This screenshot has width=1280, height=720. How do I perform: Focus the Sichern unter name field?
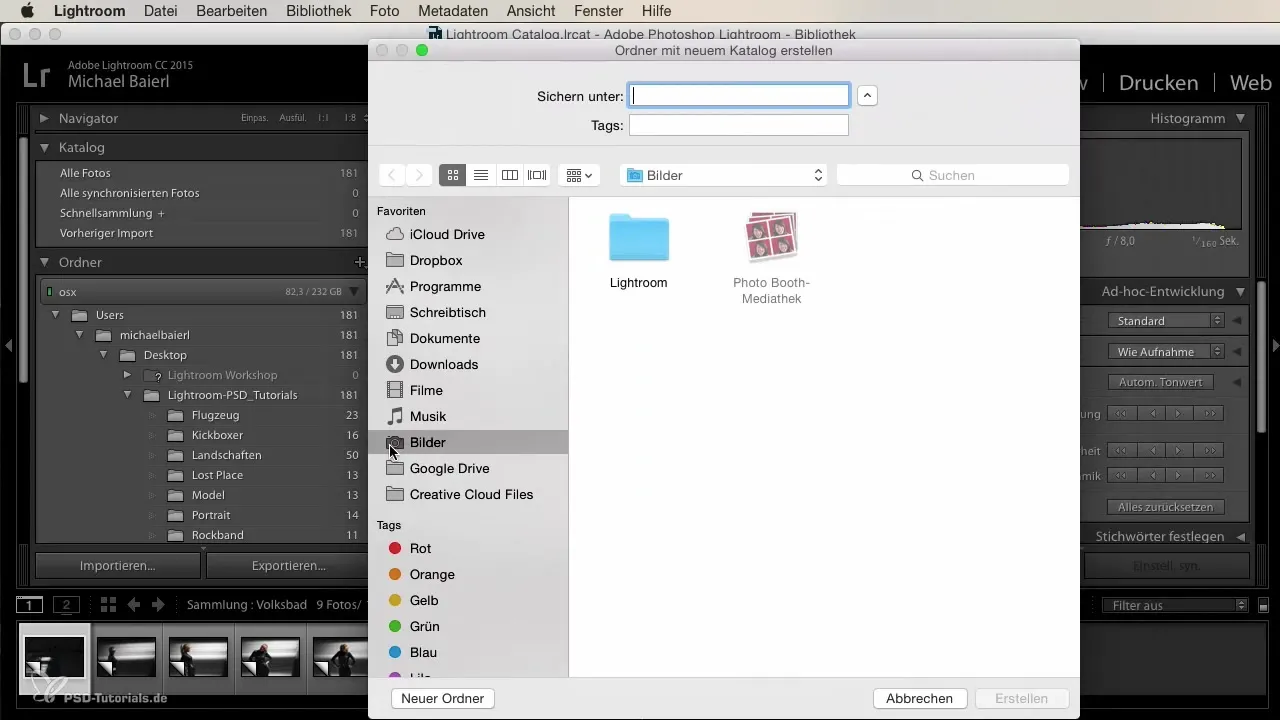[739, 96]
